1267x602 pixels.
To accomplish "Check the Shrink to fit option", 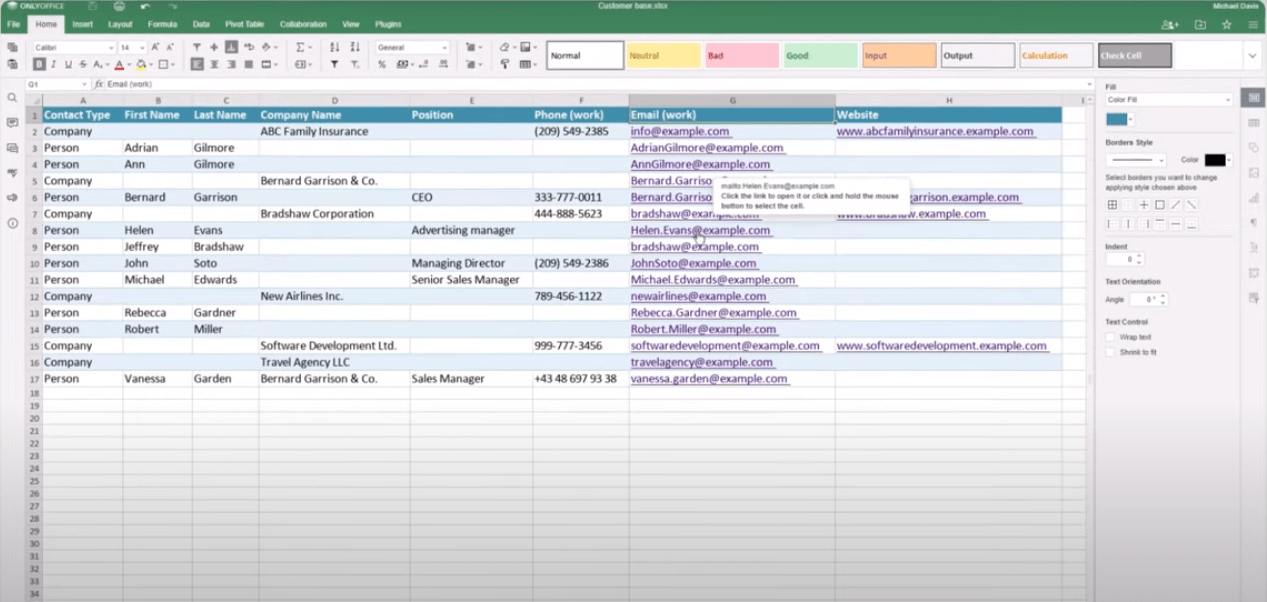I will pyautogui.click(x=1110, y=352).
